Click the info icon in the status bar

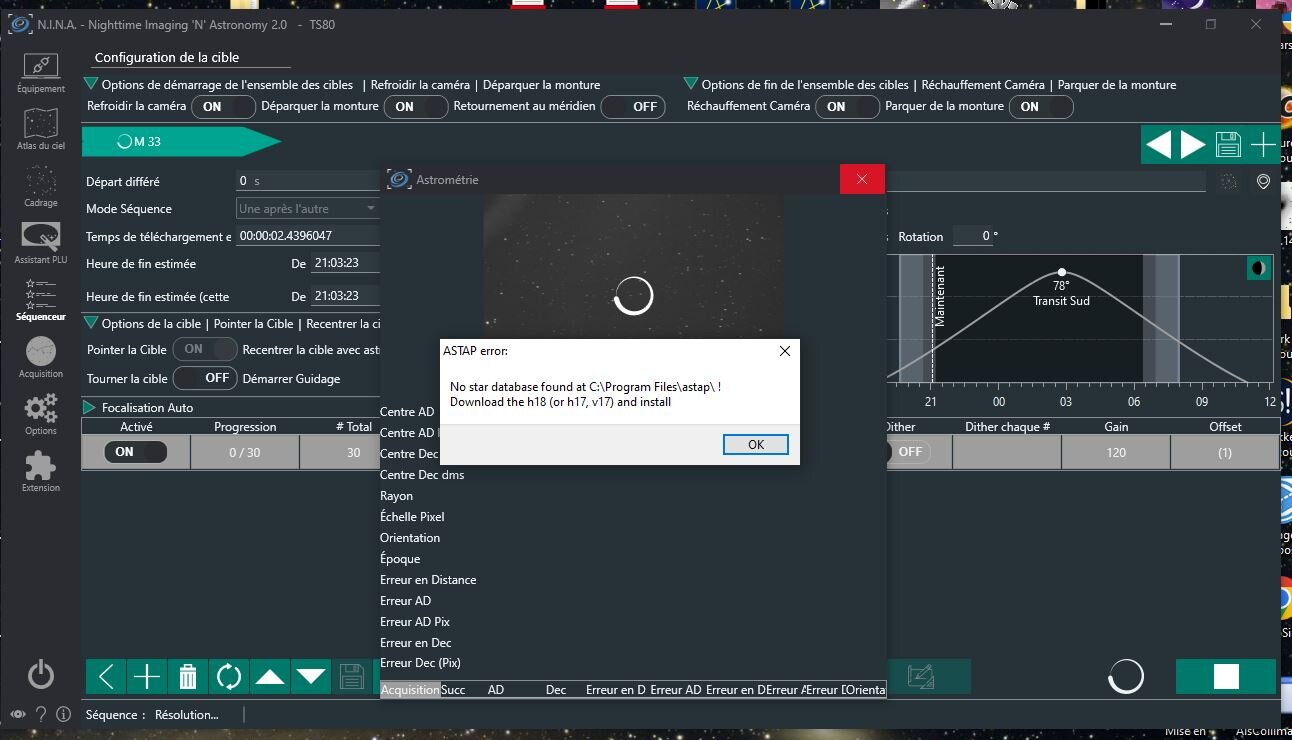point(63,715)
